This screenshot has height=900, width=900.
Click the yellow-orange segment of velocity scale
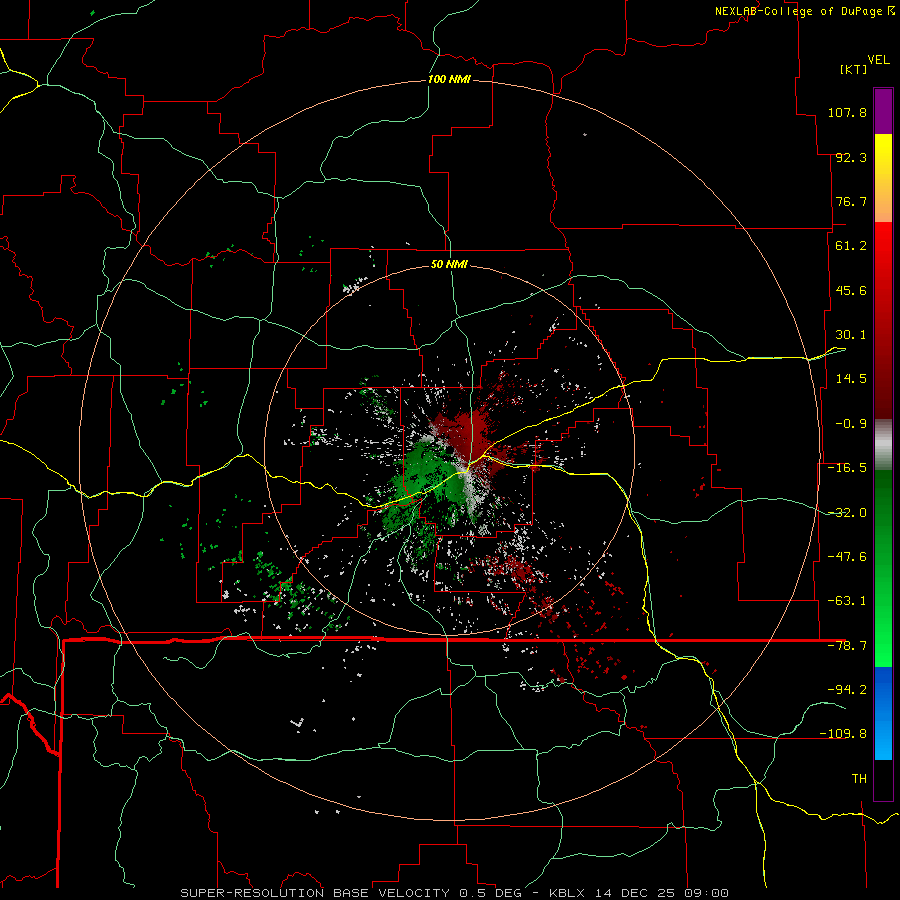883,178
